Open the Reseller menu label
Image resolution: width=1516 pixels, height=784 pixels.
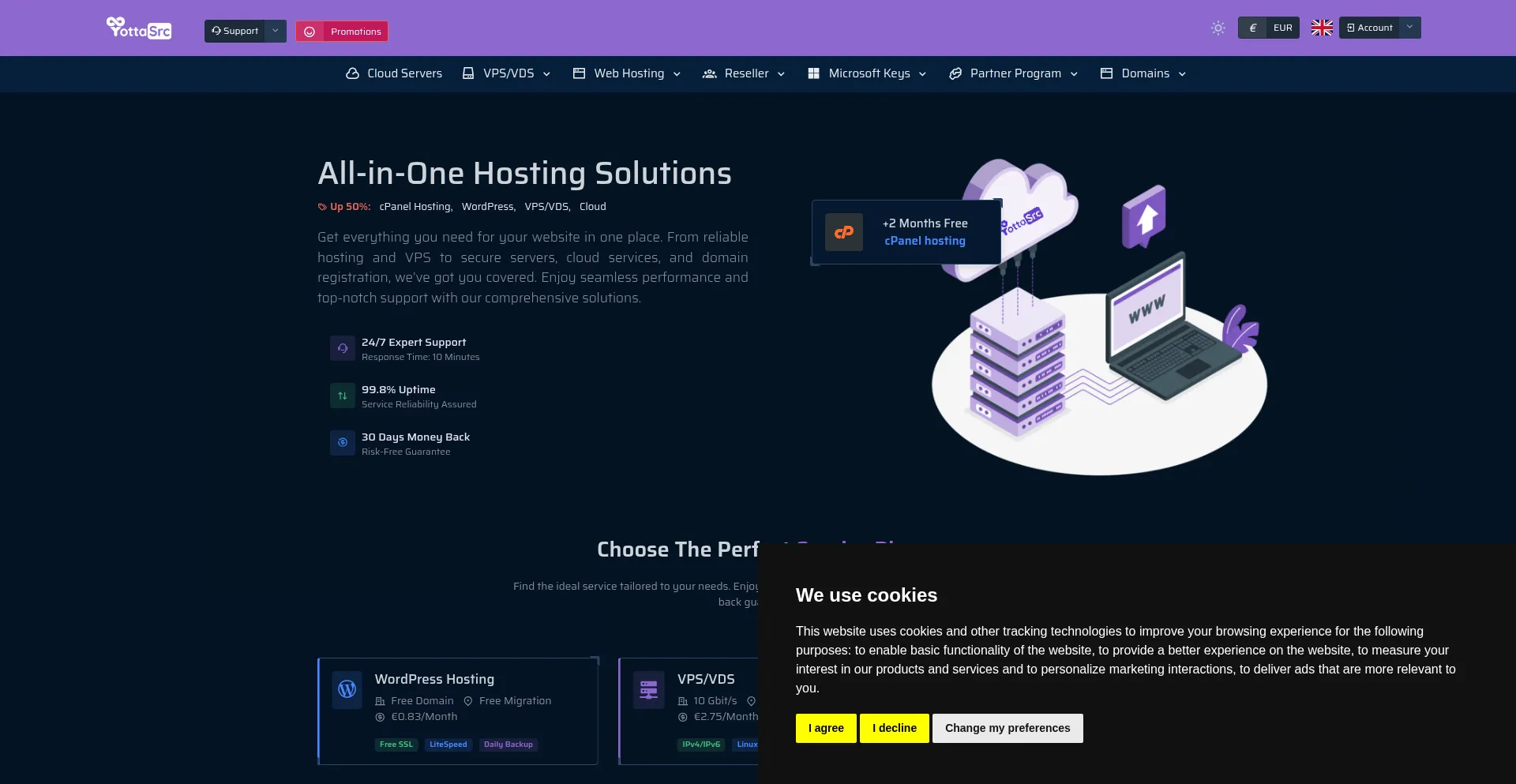746,73
